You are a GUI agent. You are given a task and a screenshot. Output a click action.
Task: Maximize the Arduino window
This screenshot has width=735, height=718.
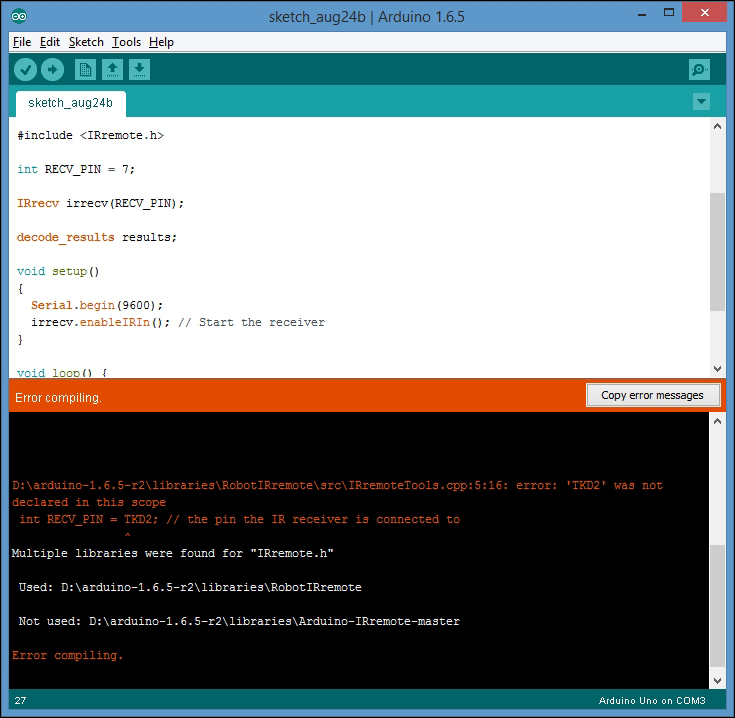click(x=669, y=13)
